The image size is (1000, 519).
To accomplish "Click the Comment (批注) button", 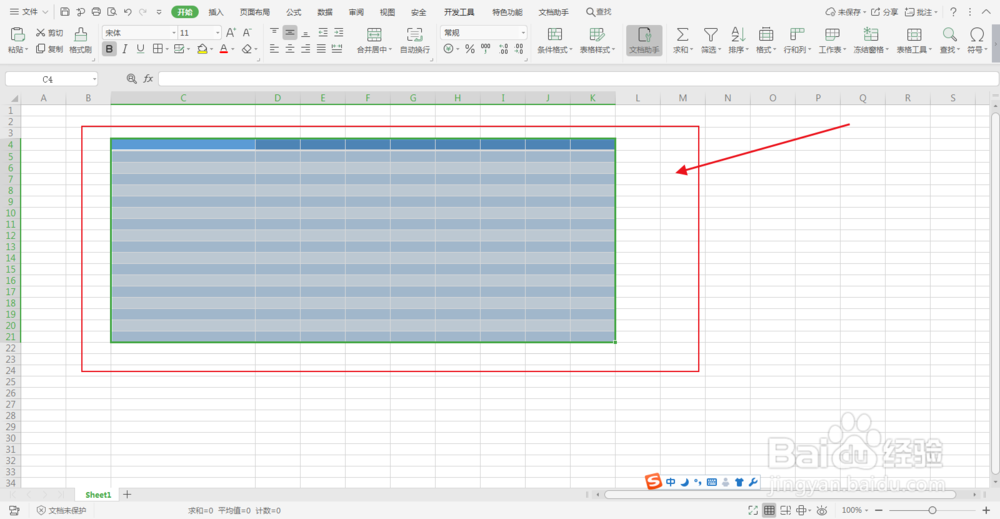I will [921, 12].
